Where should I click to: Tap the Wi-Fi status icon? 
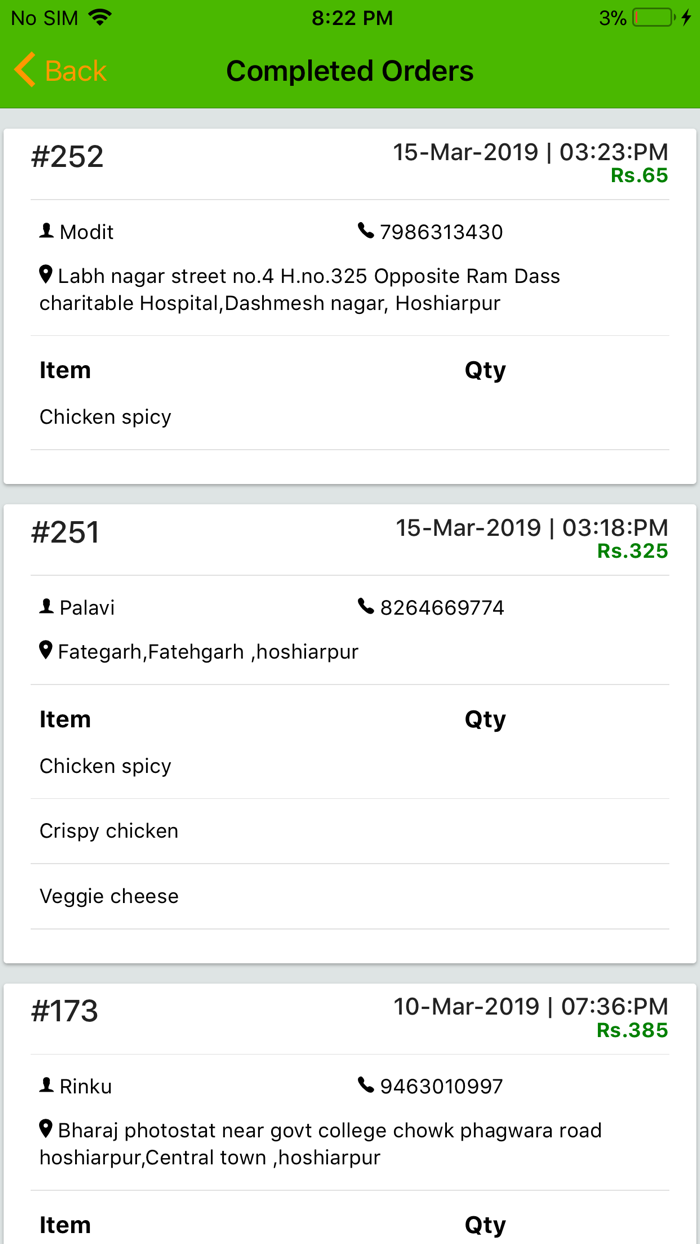(x=99, y=17)
